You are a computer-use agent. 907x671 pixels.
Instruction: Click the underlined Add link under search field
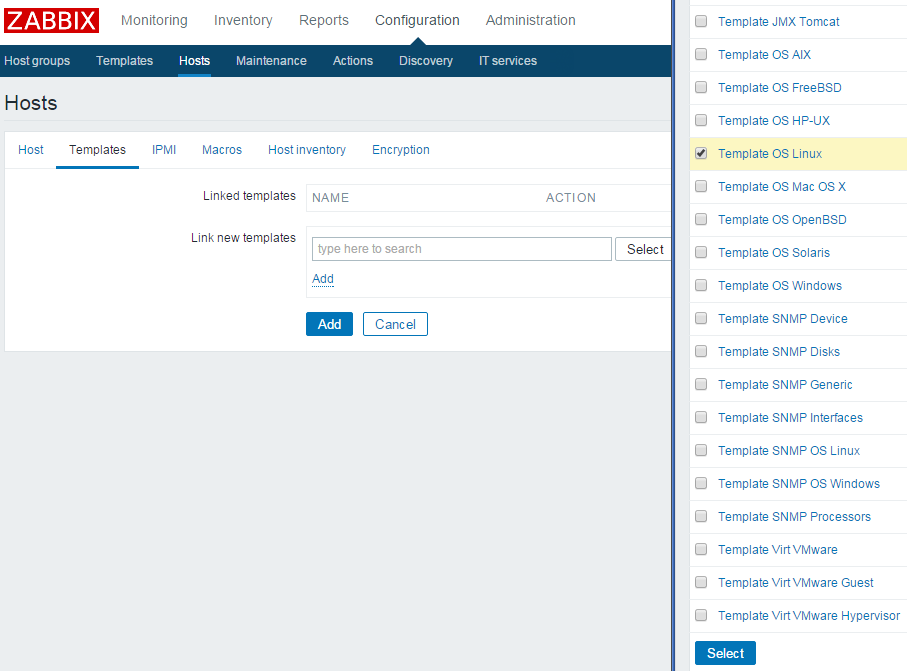323,279
